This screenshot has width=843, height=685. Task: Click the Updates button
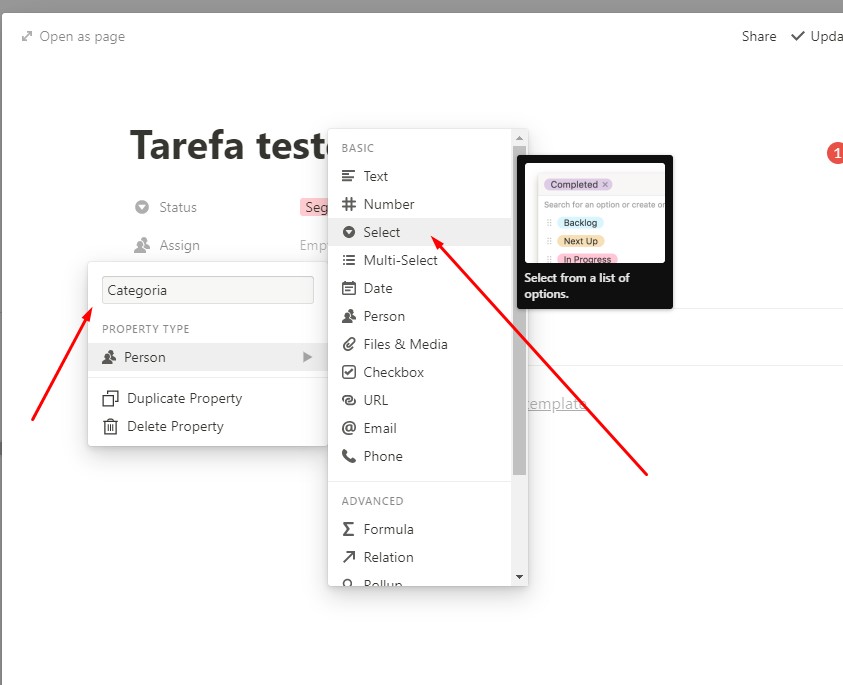click(817, 36)
